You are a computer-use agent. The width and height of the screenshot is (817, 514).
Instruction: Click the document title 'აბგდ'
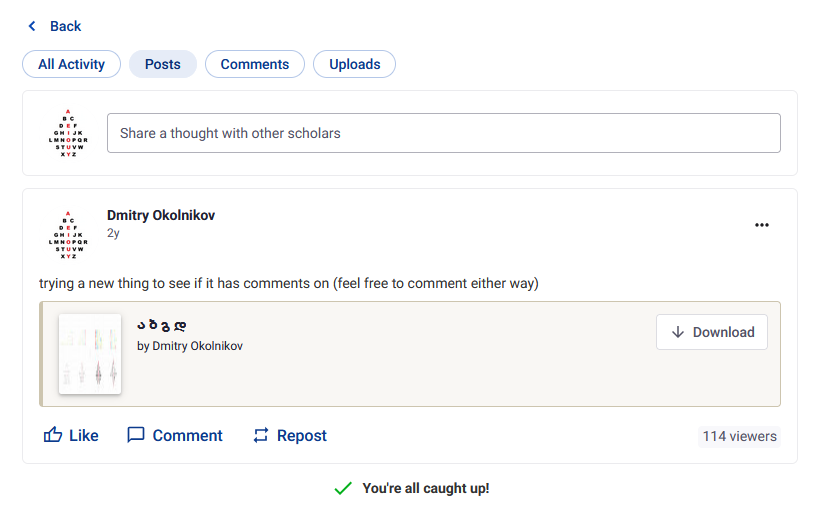pyautogui.click(x=161, y=325)
